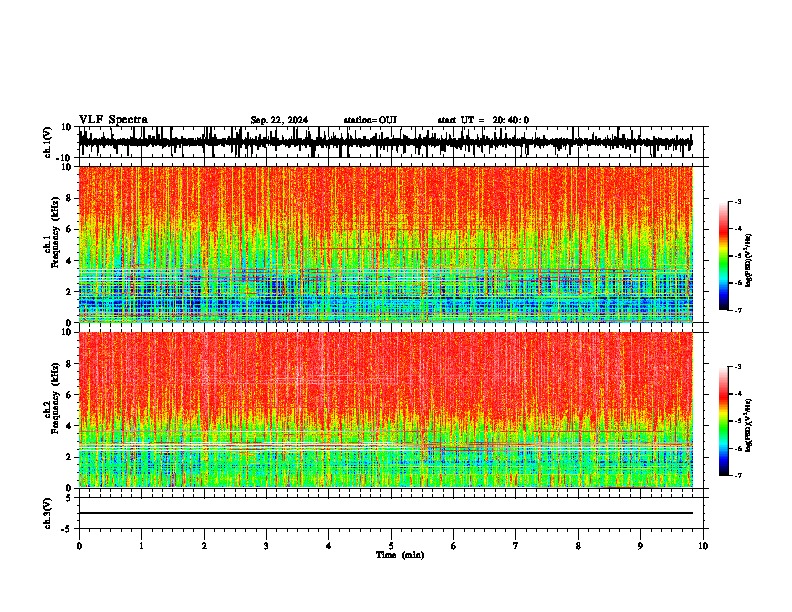Select the date 'Sep. 22, 2024'
Image resolution: width=792 pixels, height=612 pixels.
coord(279,120)
